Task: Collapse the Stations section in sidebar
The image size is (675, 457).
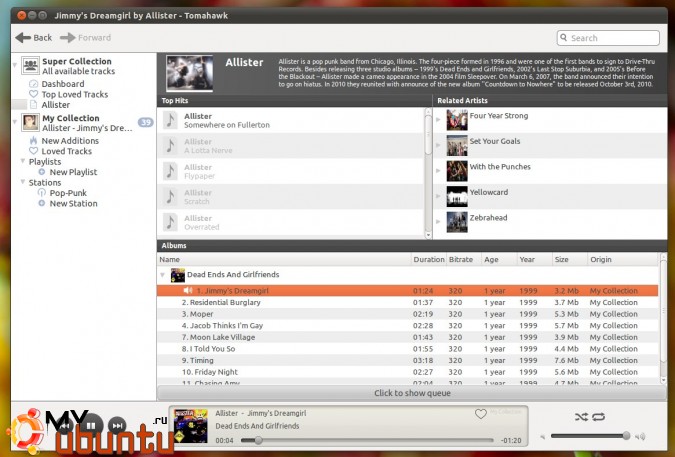Action: [23, 183]
